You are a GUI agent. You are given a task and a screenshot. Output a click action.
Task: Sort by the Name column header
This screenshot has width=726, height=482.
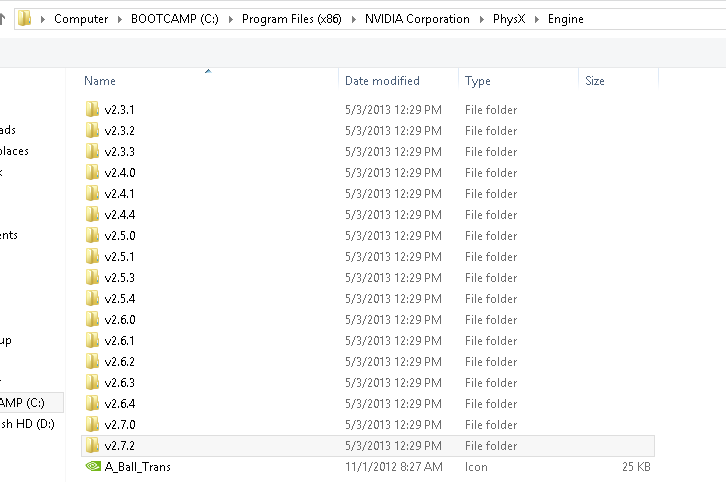[100, 81]
